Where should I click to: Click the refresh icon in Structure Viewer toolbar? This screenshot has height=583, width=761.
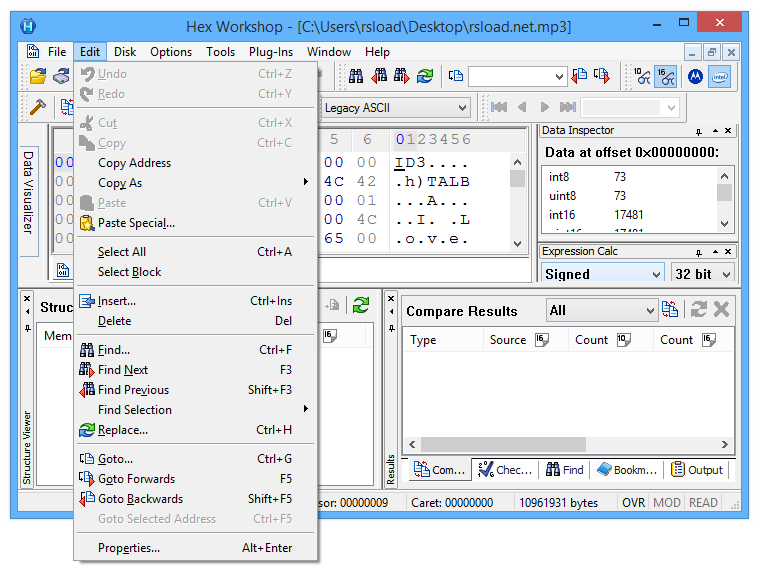(x=361, y=305)
